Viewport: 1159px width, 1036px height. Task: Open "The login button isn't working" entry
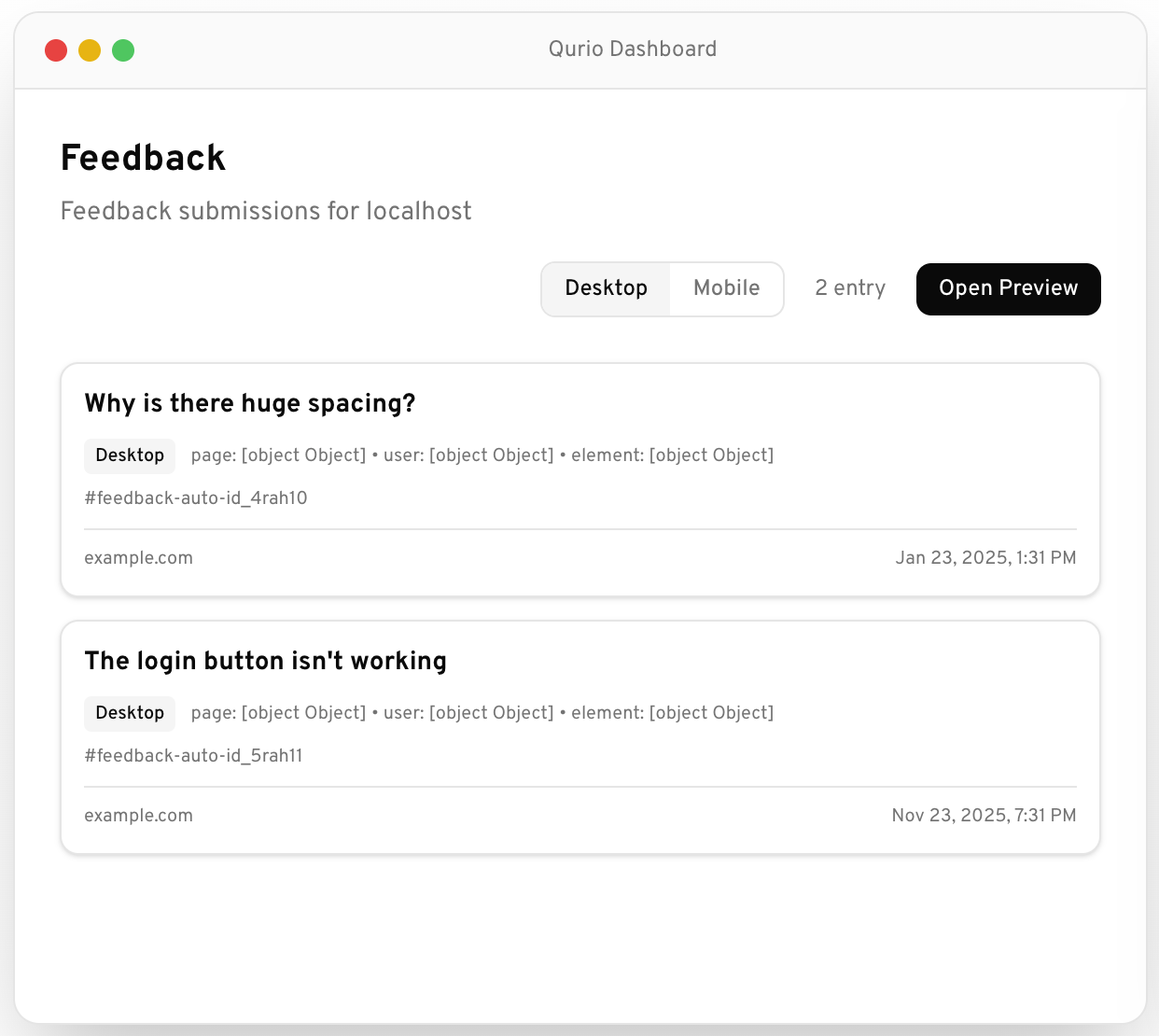click(265, 661)
